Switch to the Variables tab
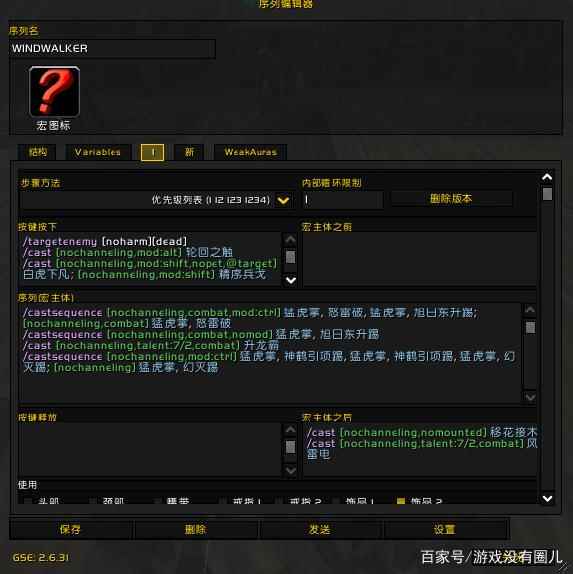Image resolution: width=573 pixels, height=574 pixels. (97, 152)
